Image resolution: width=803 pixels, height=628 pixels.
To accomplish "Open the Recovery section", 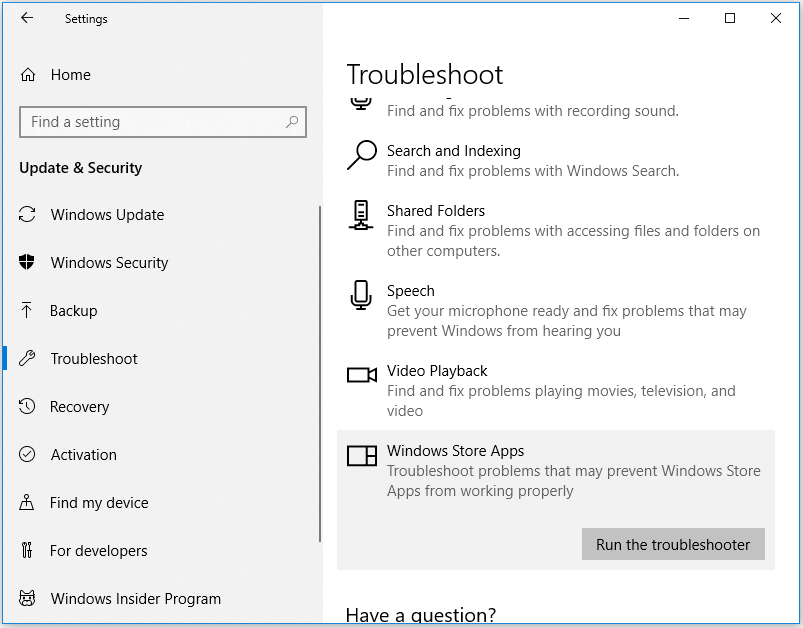I will point(79,407).
